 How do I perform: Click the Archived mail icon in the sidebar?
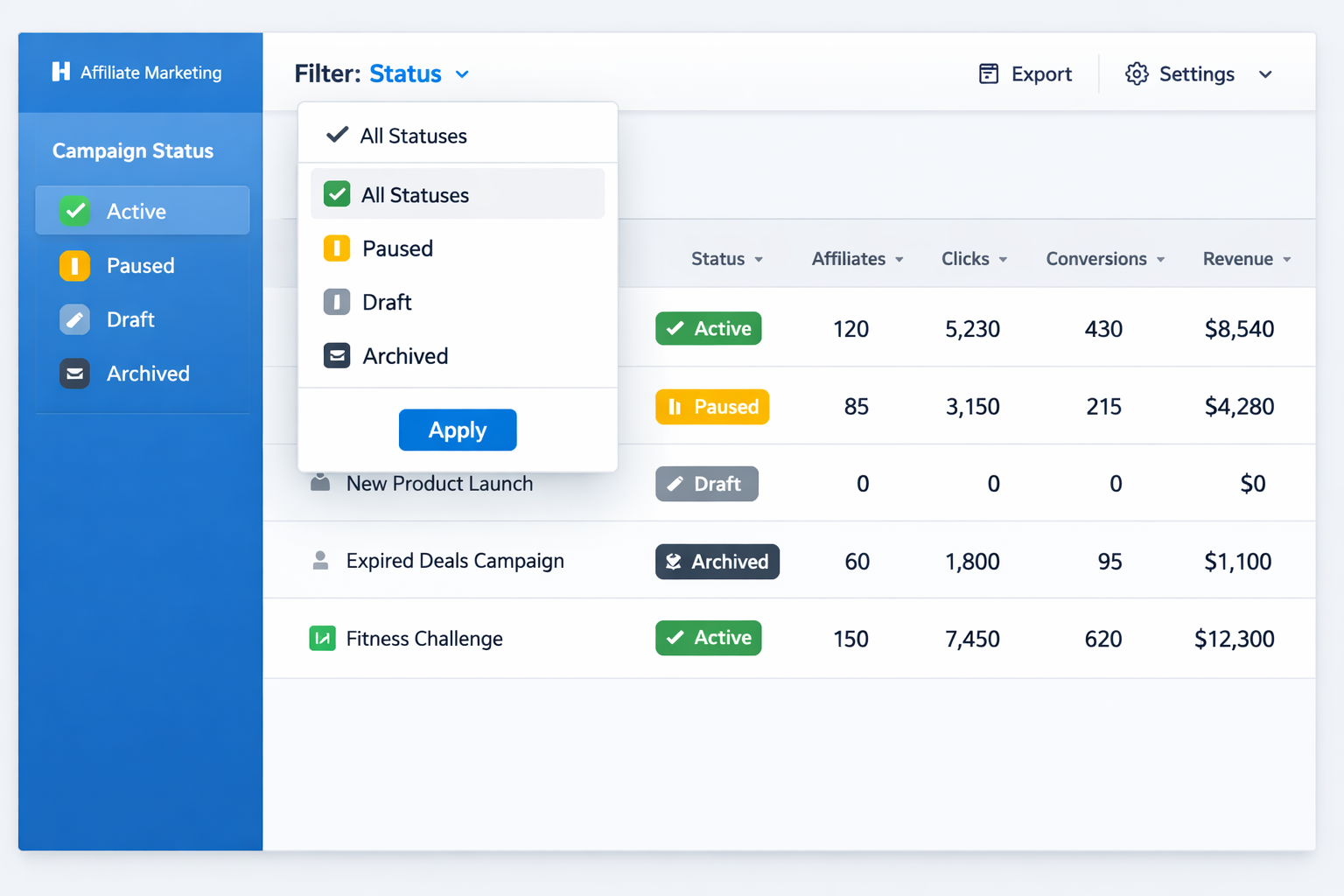click(74, 374)
